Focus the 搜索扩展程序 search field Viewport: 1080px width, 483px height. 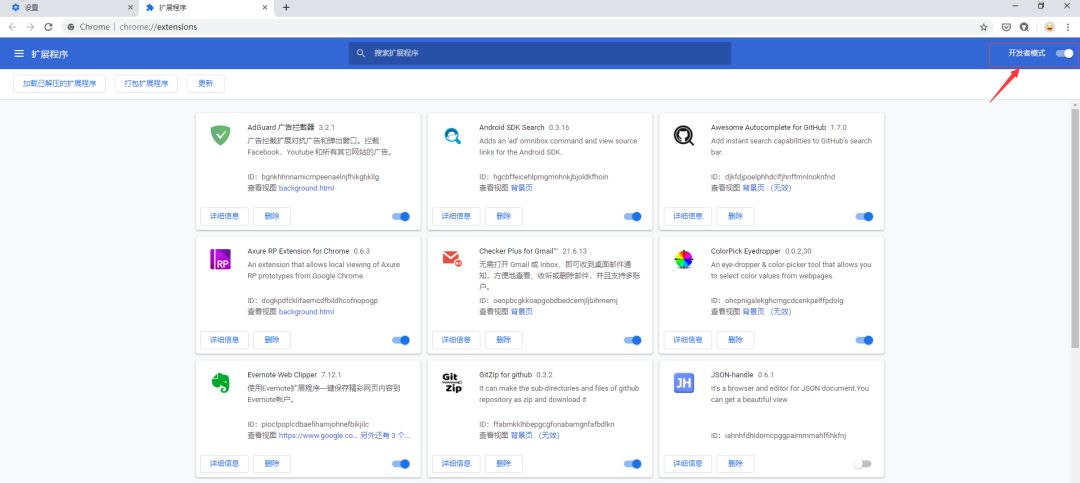[x=539, y=53]
